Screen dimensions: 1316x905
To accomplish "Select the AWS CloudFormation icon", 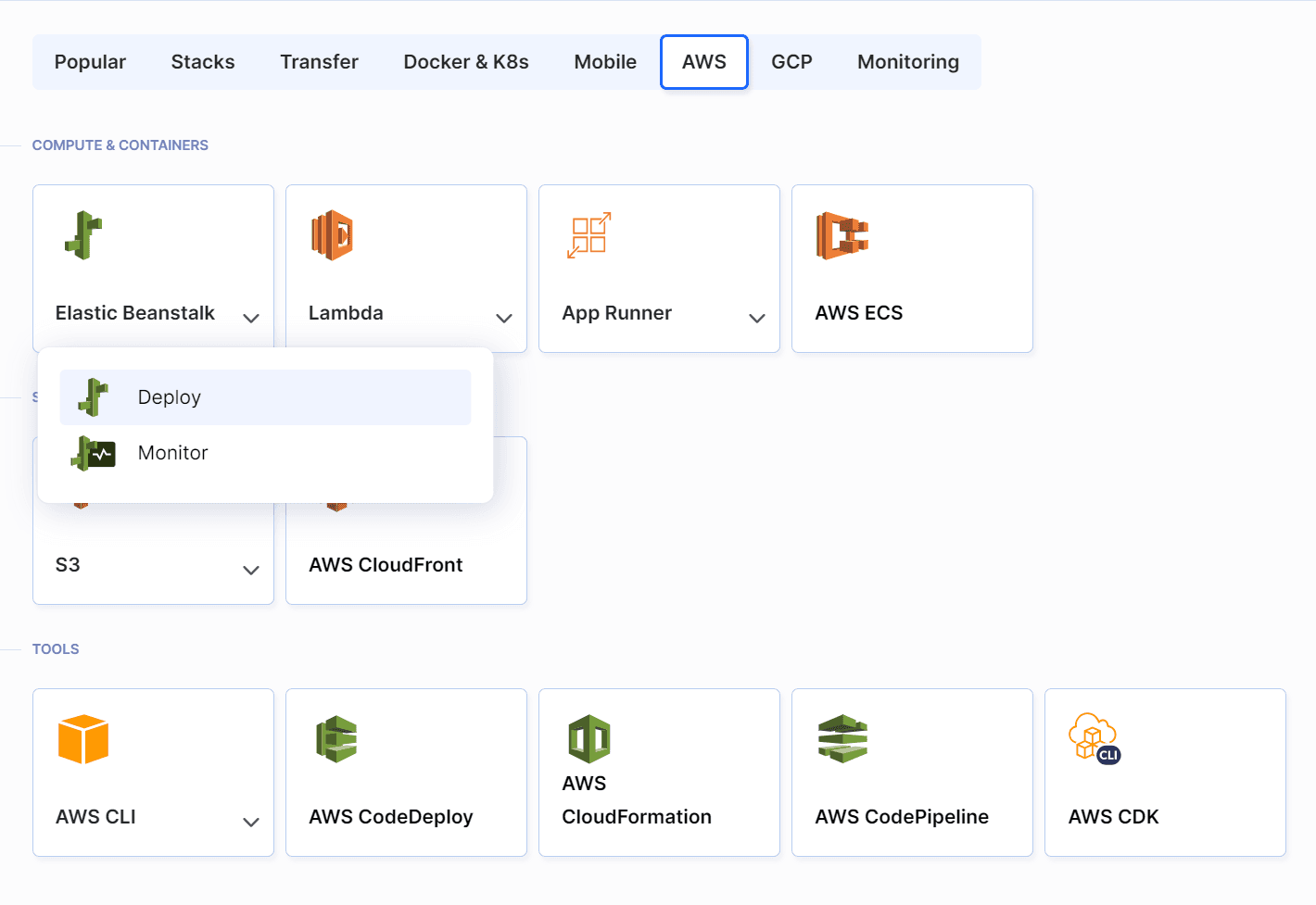I will point(588,738).
